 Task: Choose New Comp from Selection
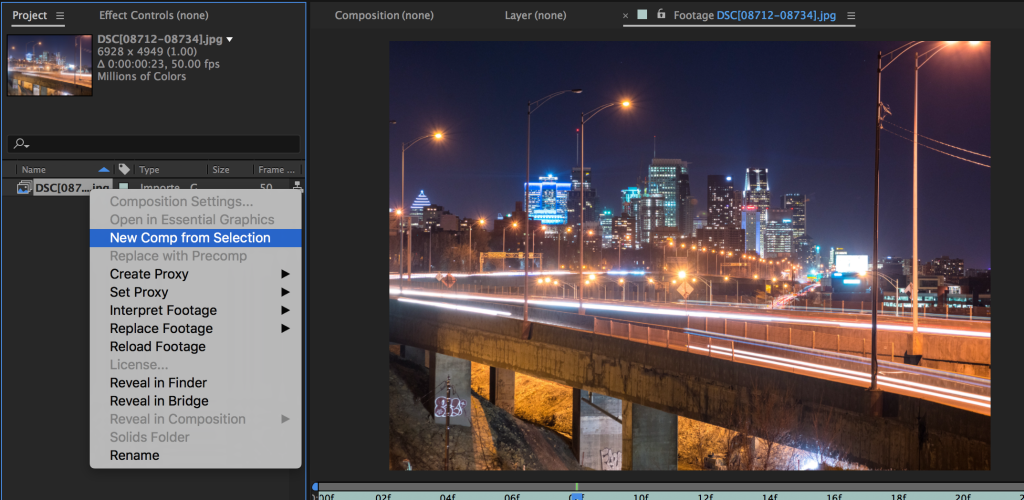pyautogui.click(x=195, y=238)
